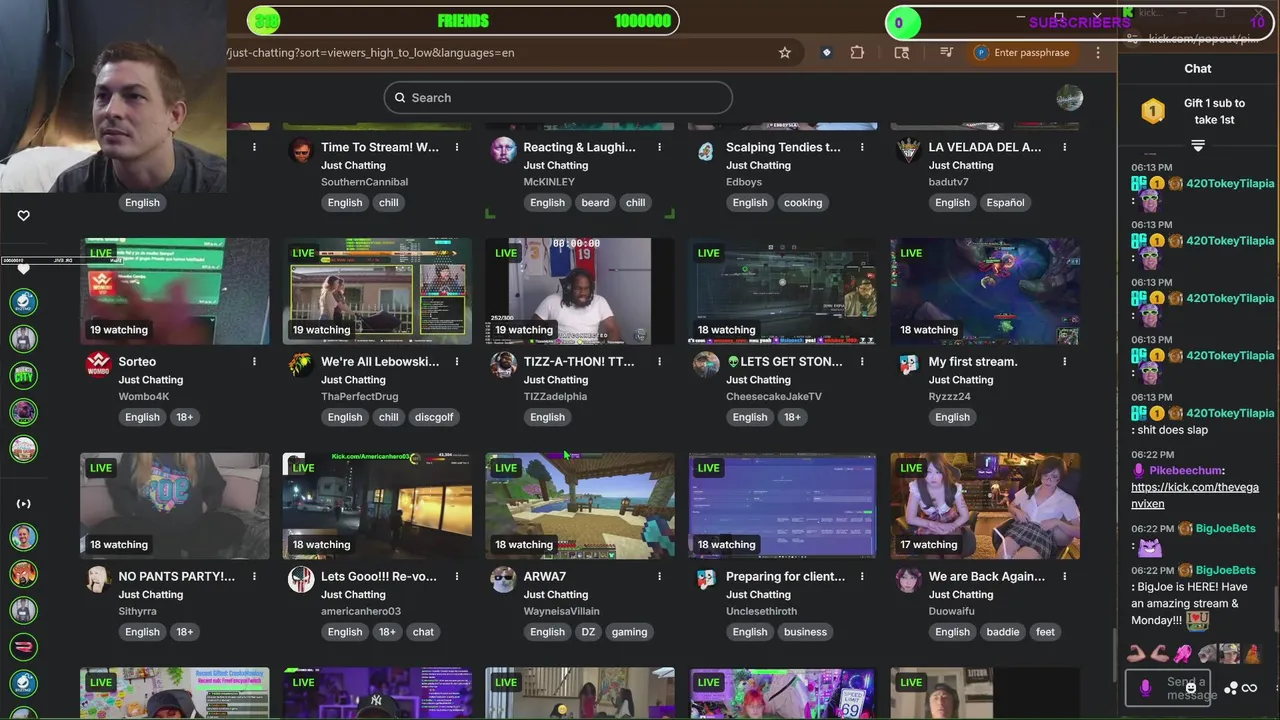Click the blue extension icon beside star

click(x=826, y=53)
